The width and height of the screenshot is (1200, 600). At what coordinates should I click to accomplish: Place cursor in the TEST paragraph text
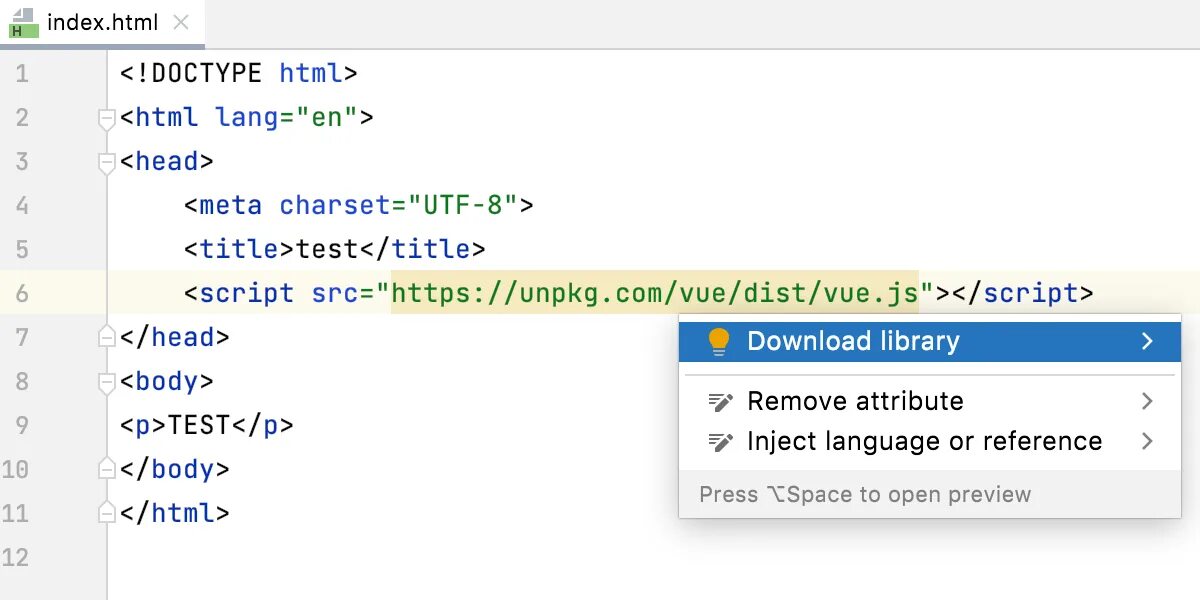(199, 426)
